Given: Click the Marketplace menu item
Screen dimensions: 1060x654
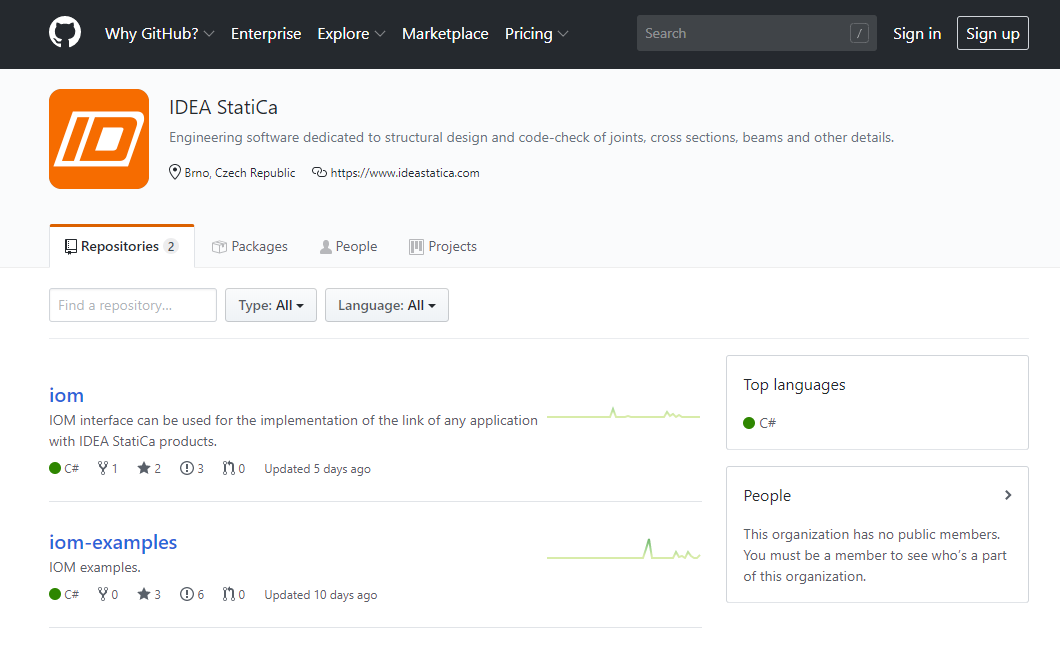Looking at the screenshot, I should click(x=445, y=33).
